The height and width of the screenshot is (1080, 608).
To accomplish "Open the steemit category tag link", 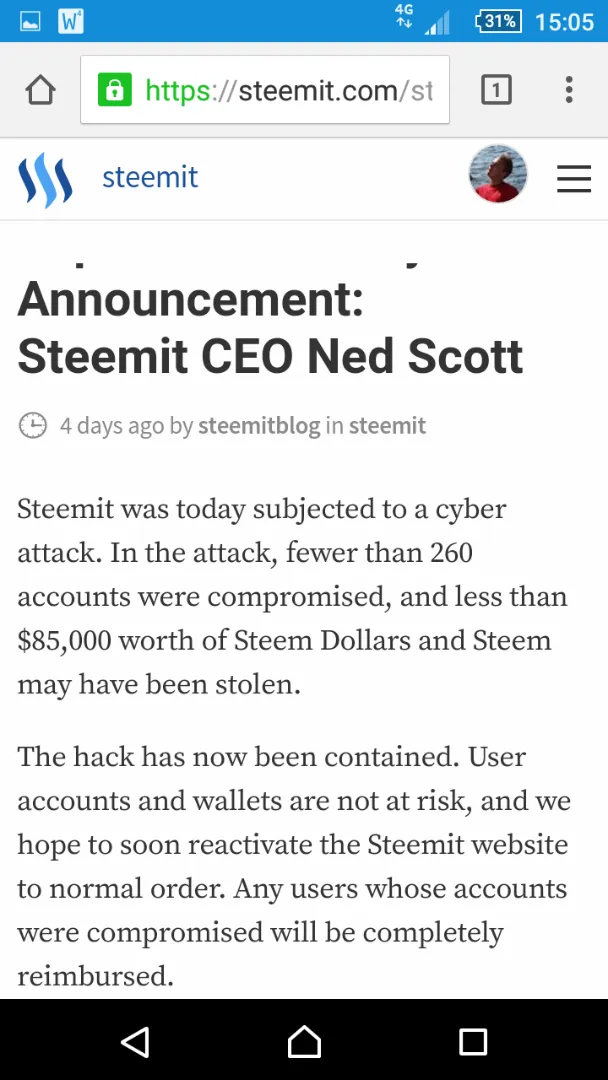I will [387, 426].
